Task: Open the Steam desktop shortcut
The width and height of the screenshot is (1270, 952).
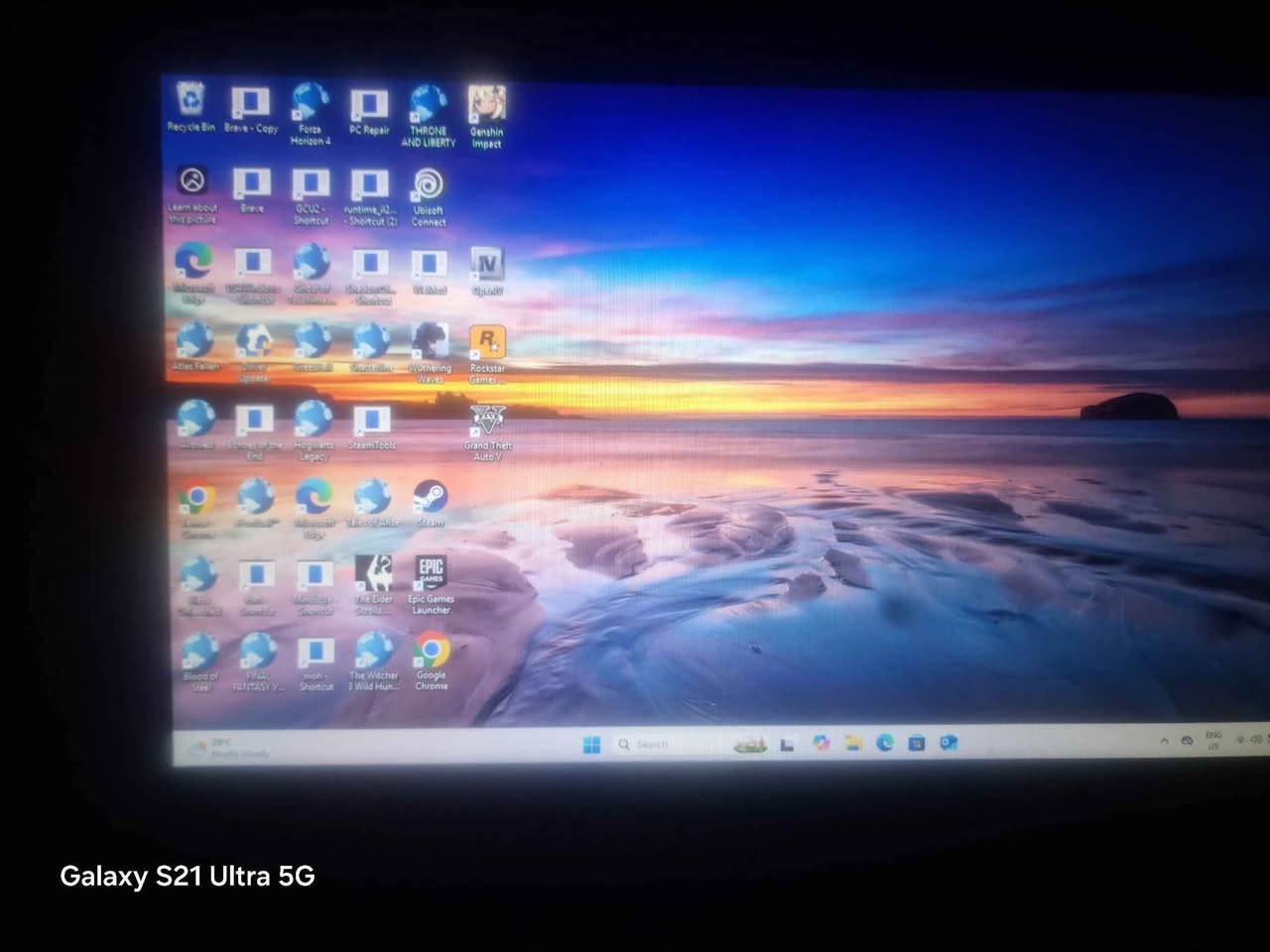Action: click(x=431, y=497)
